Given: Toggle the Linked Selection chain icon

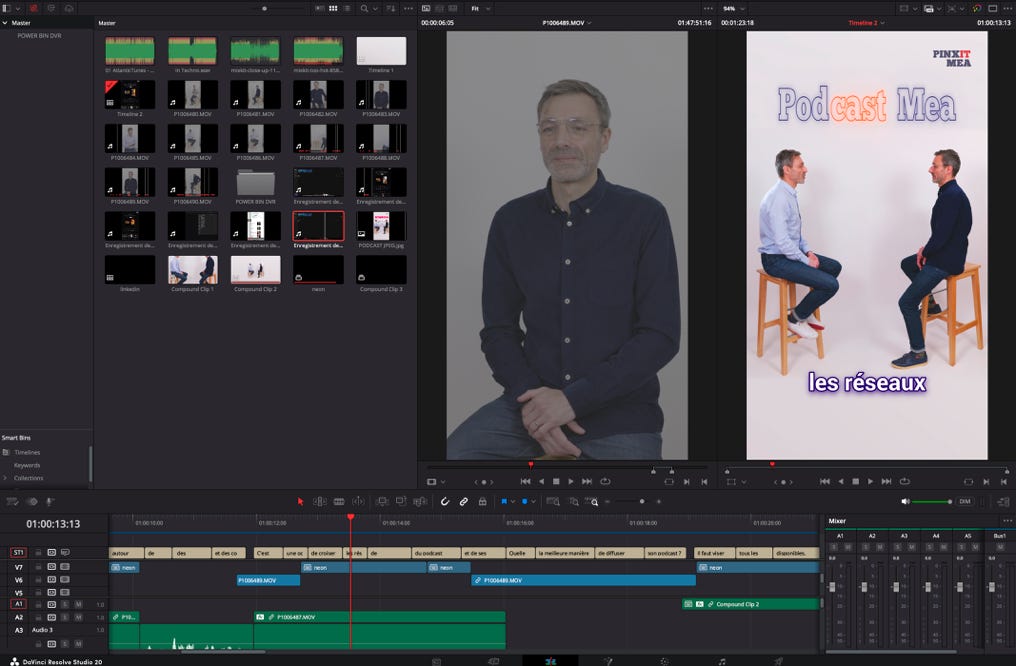Looking at the screenshot, I should (464, 501).
